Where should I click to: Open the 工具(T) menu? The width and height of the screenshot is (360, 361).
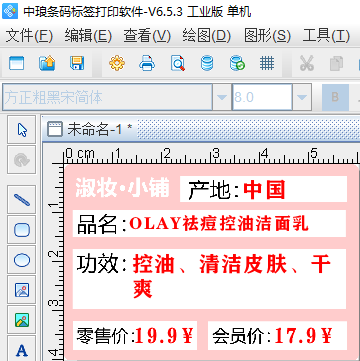[x=326, y=36]
